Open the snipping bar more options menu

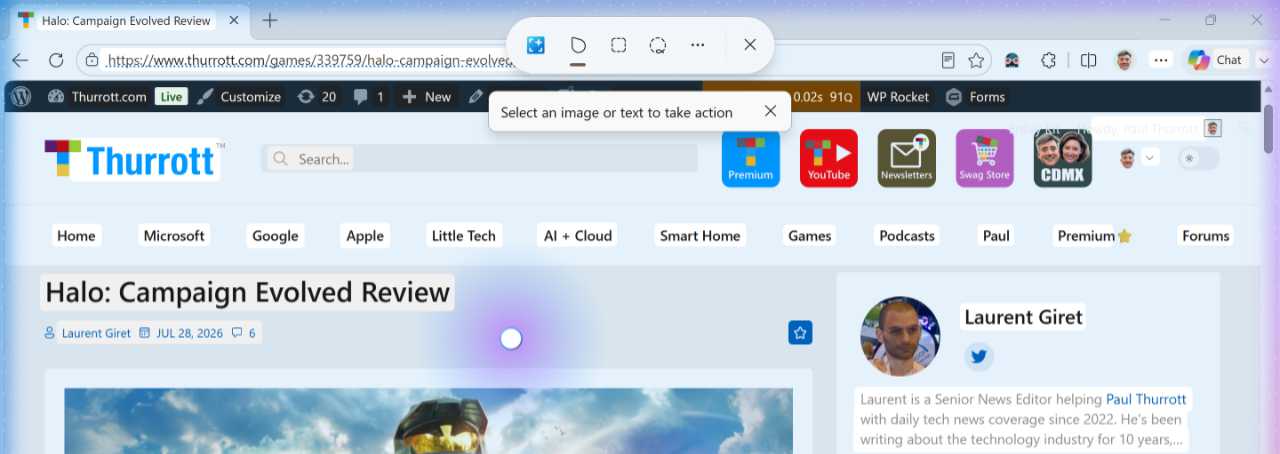click(698, 45)
